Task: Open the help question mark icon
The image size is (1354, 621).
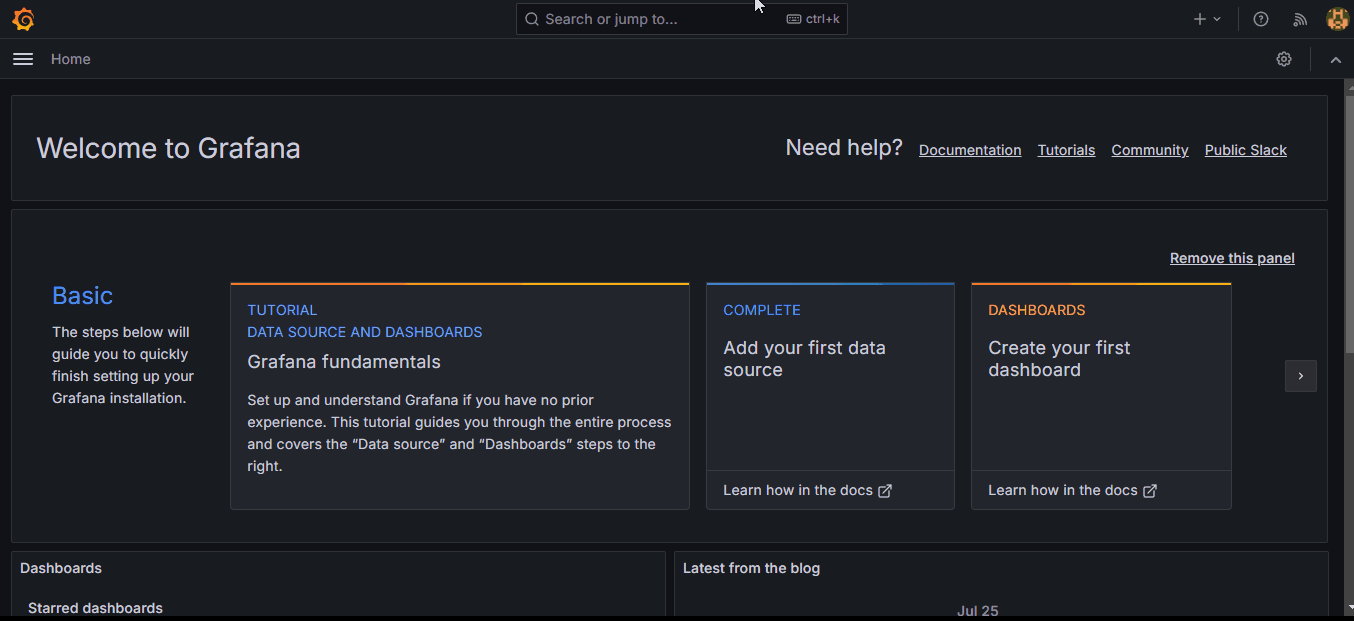Action: (x=1261, y=19)
